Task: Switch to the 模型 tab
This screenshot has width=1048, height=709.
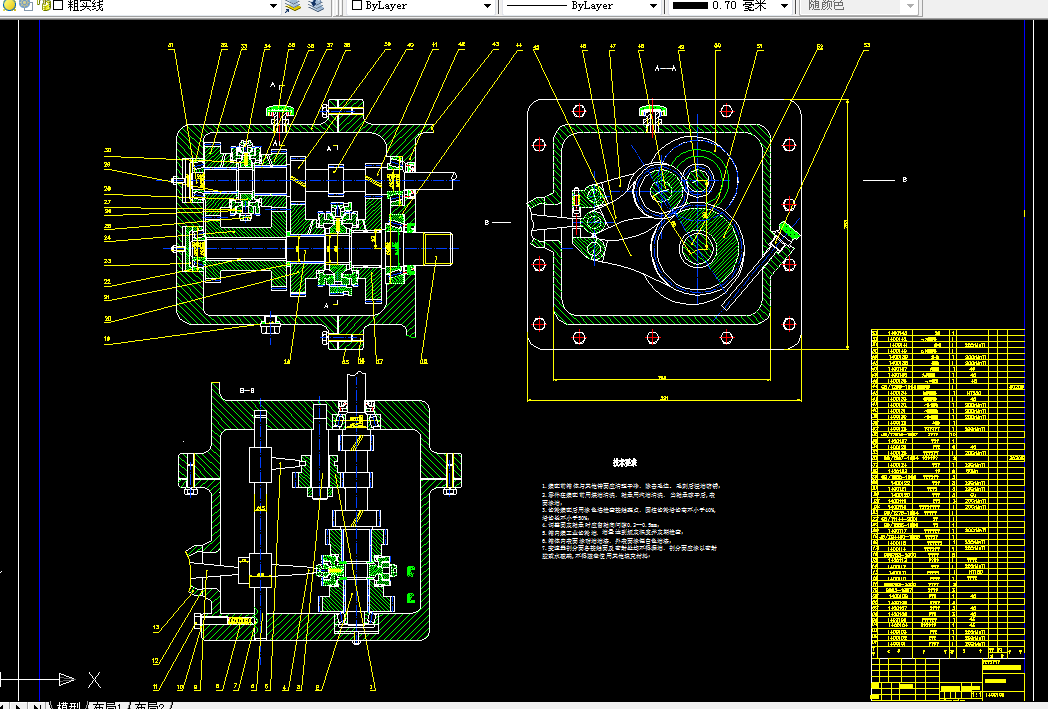Action: tap(68, 705)
